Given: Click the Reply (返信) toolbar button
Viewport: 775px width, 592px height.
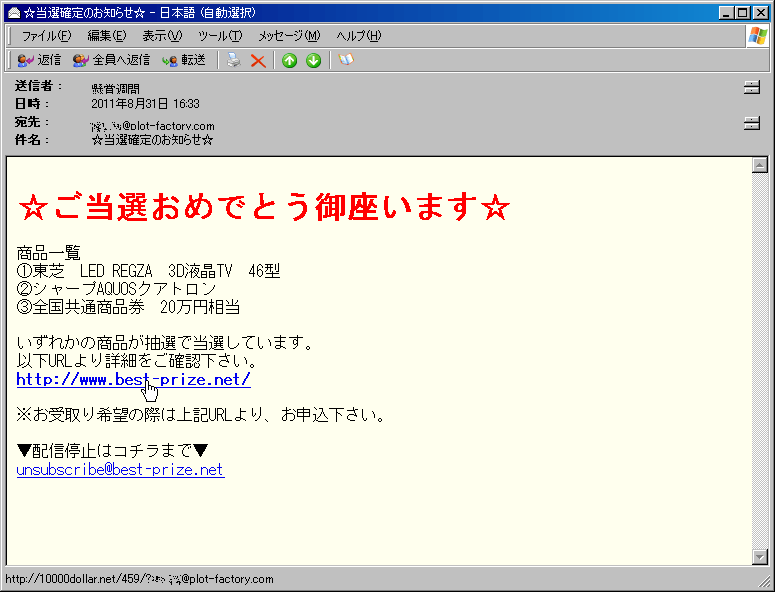Looking at the screenshot, I should 39,60.
